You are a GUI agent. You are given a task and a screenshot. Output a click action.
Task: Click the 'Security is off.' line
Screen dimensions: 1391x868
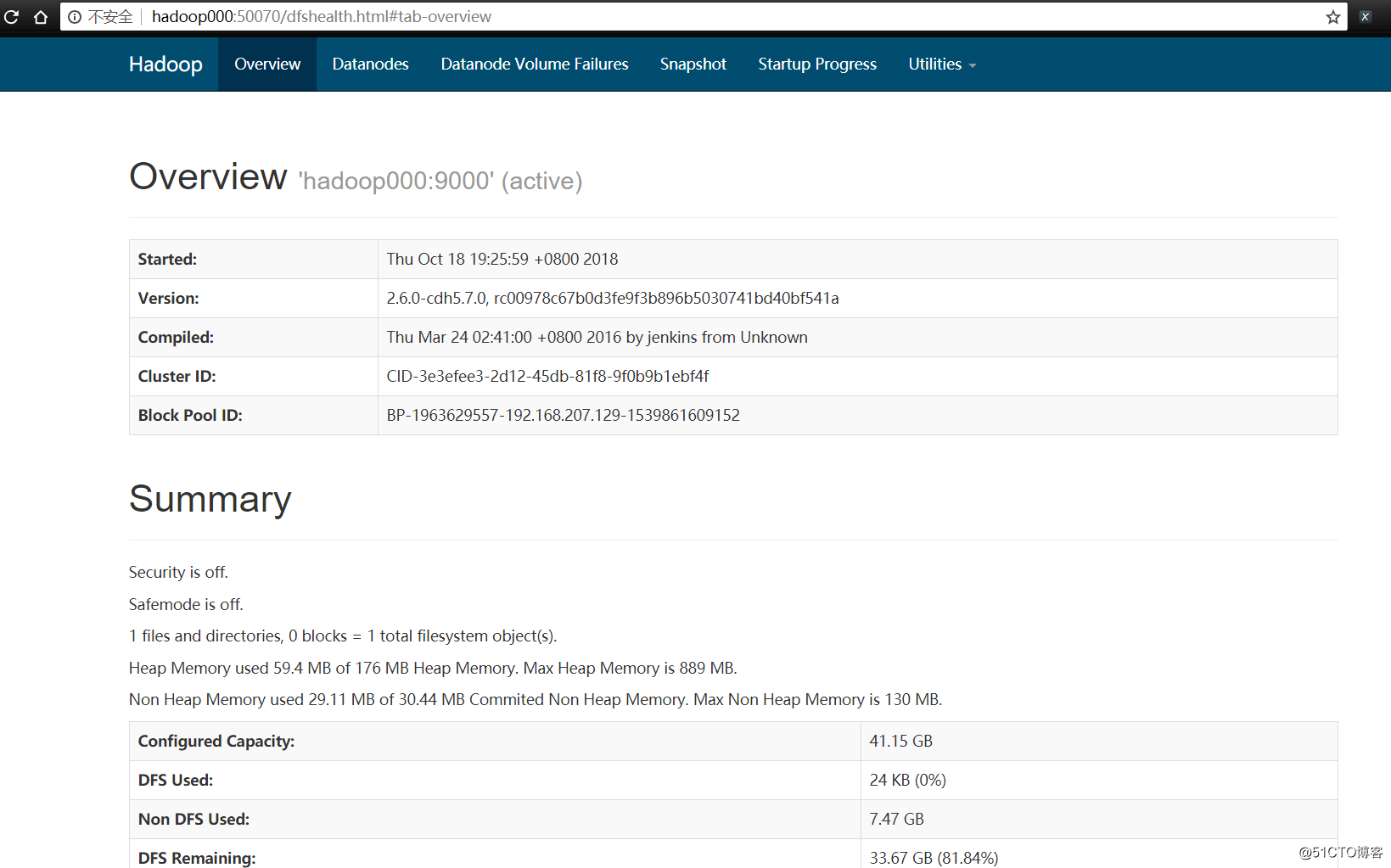click(178, 573)
